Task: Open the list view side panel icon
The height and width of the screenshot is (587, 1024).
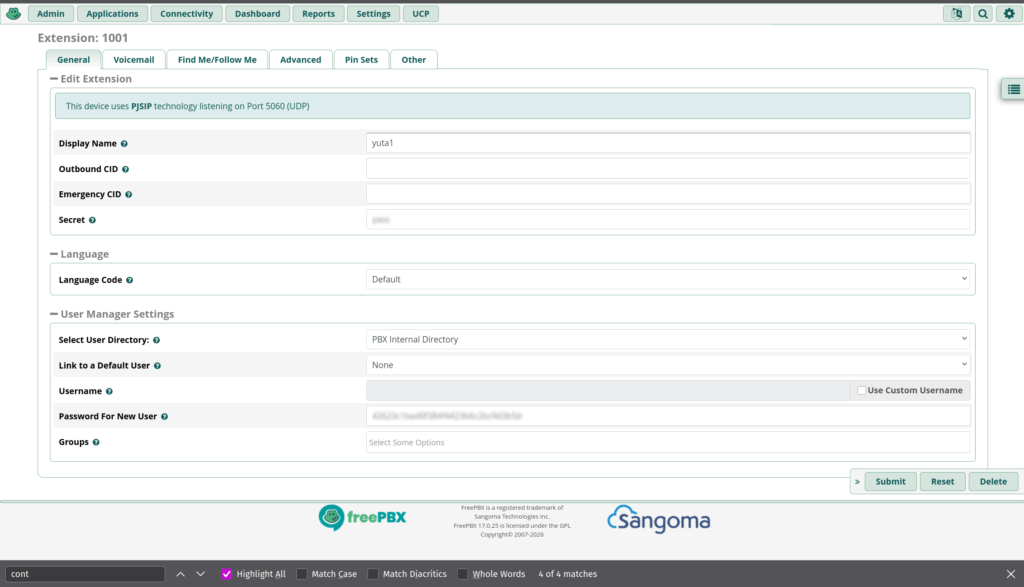Action: 1013,89
